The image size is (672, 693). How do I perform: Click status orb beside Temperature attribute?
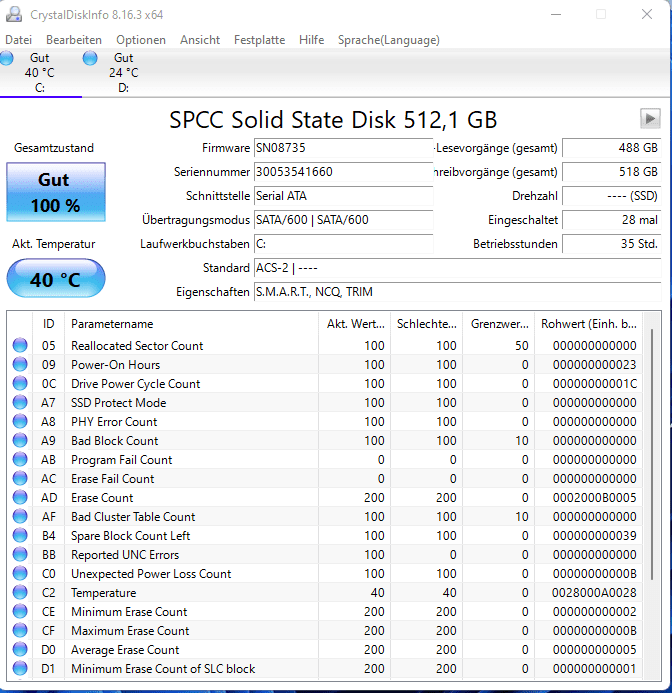tap(20, 593)
